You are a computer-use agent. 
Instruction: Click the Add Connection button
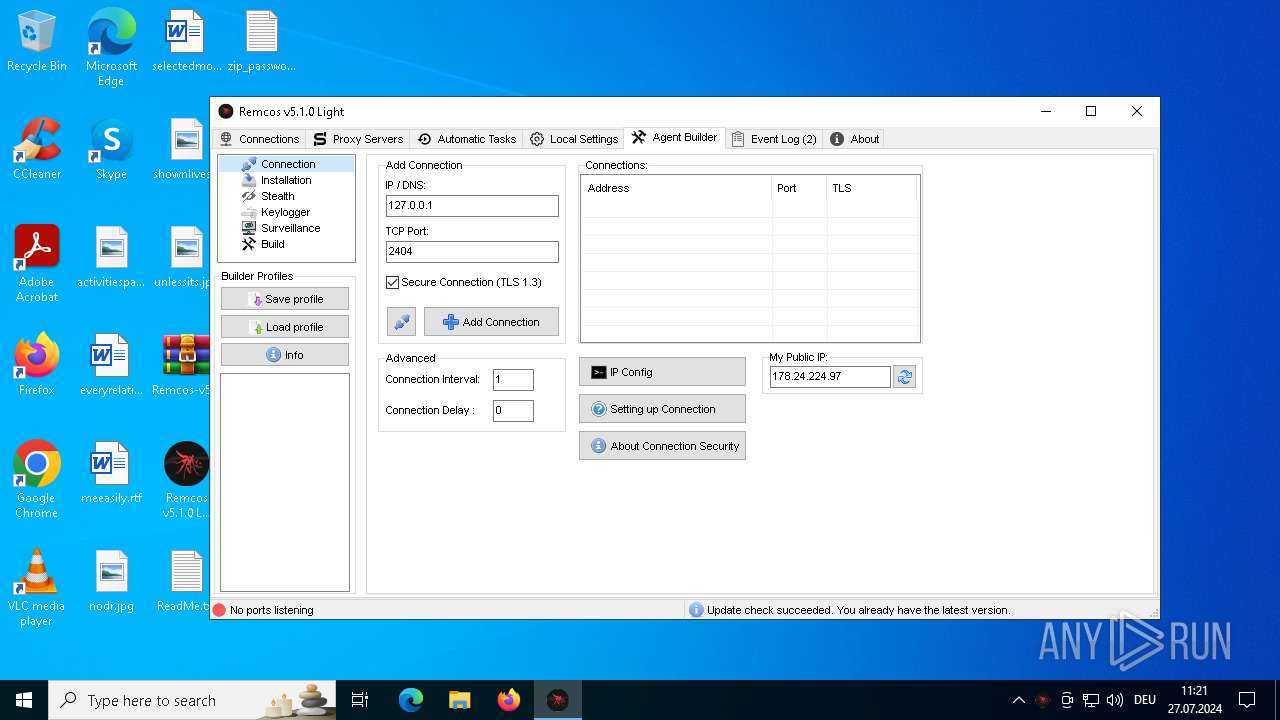click(491, 322)
